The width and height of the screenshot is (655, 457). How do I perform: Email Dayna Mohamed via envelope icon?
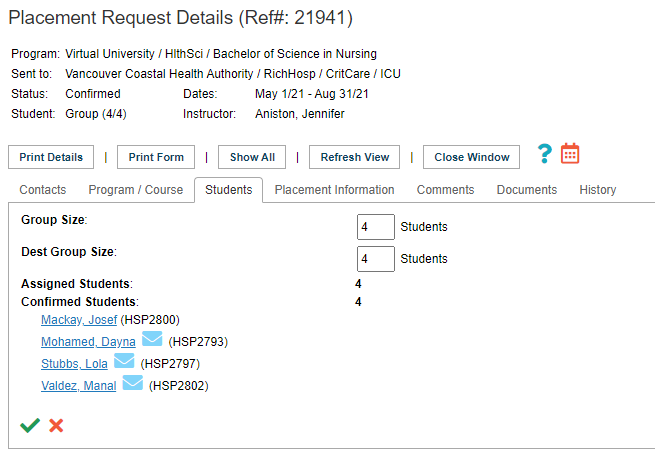[152, 339]
